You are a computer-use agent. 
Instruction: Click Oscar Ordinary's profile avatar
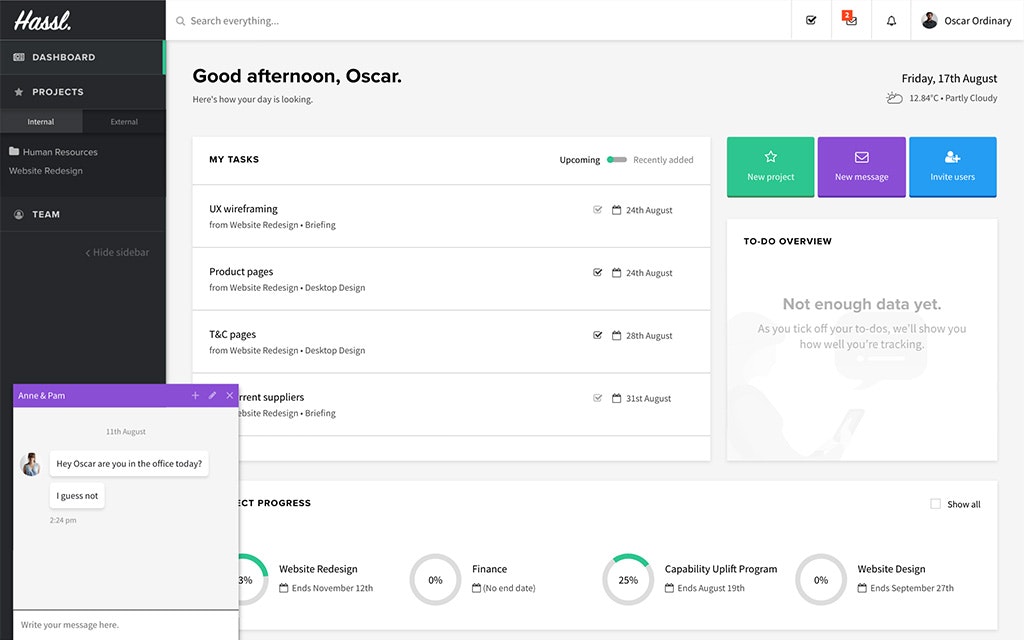pos(929,20)
